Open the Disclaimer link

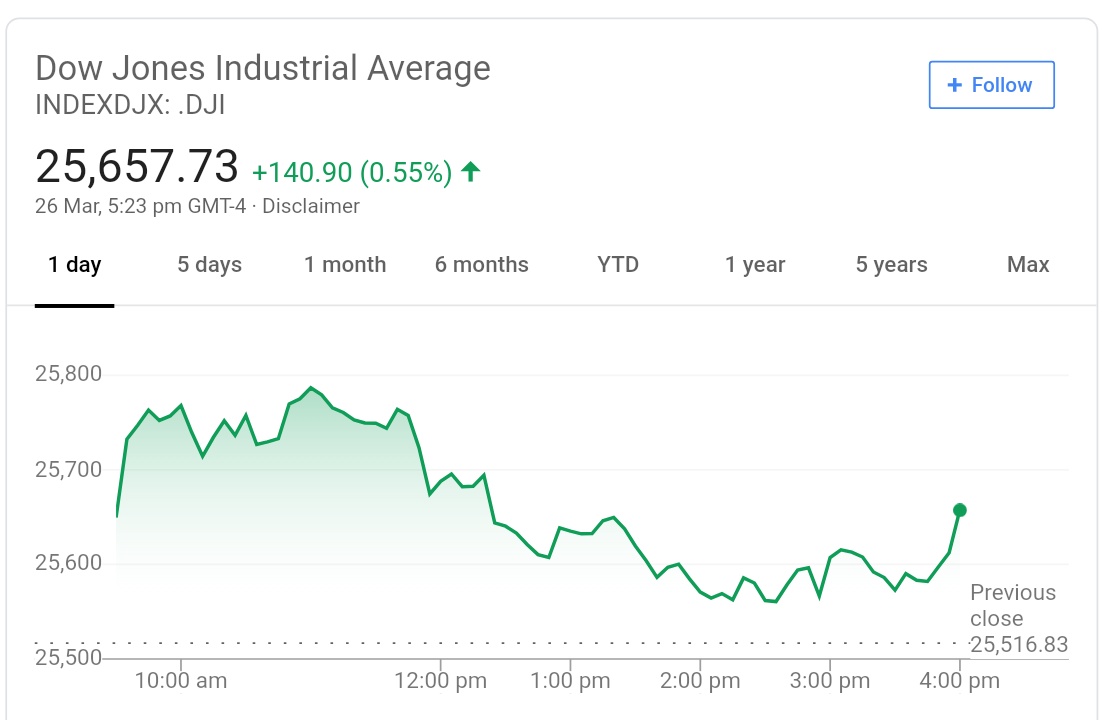311,207
